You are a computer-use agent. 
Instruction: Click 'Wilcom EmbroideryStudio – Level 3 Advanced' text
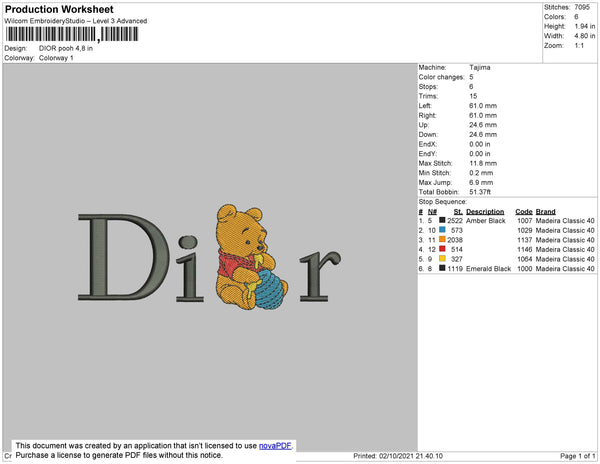76,21
